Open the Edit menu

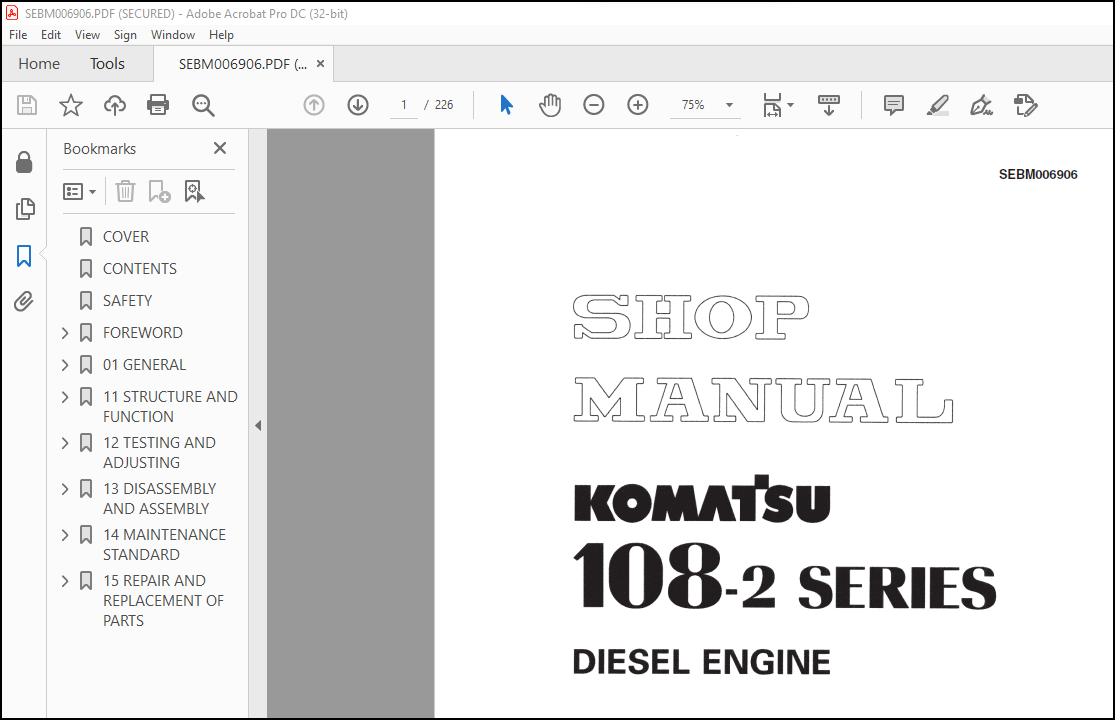pos(50,35)
